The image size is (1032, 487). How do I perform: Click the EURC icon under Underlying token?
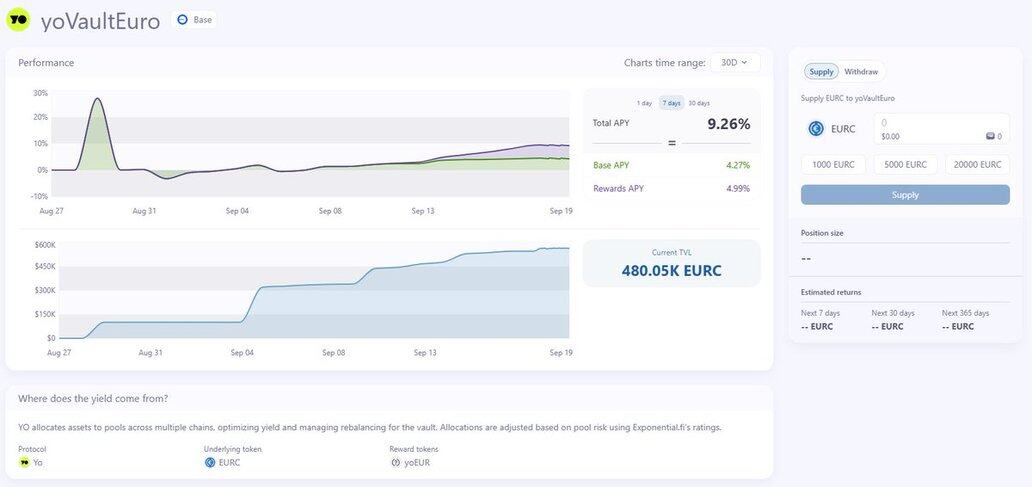pos(210,462)
